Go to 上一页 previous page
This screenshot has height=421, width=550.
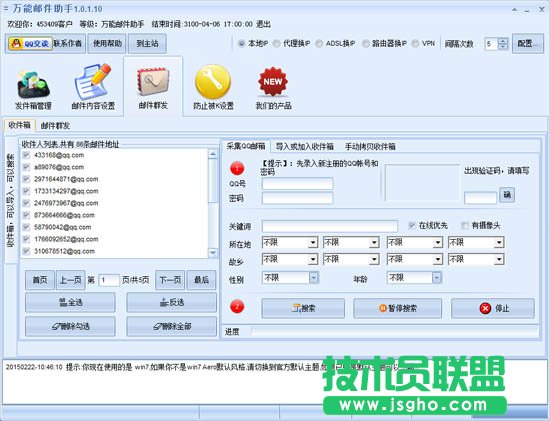coord(71,280)
